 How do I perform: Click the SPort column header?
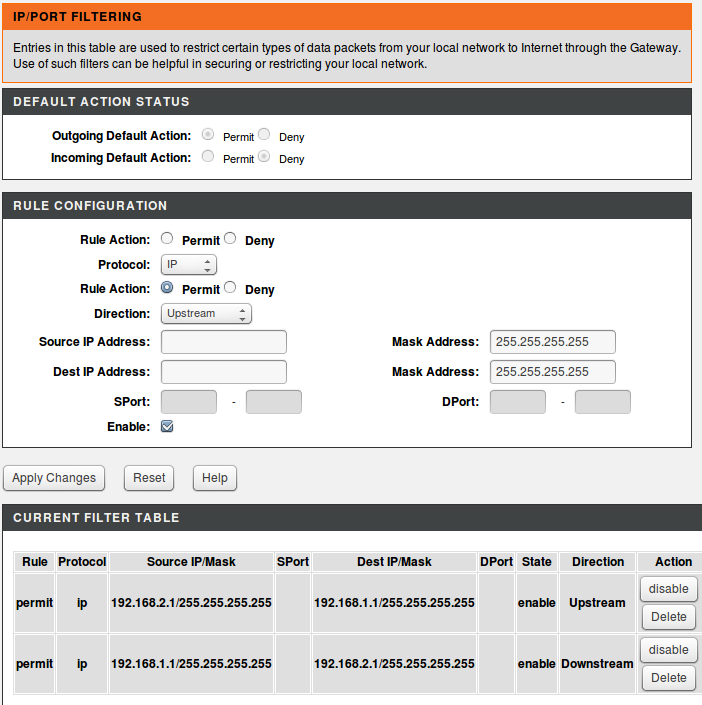pyautogui.click(x=293, y=562)
